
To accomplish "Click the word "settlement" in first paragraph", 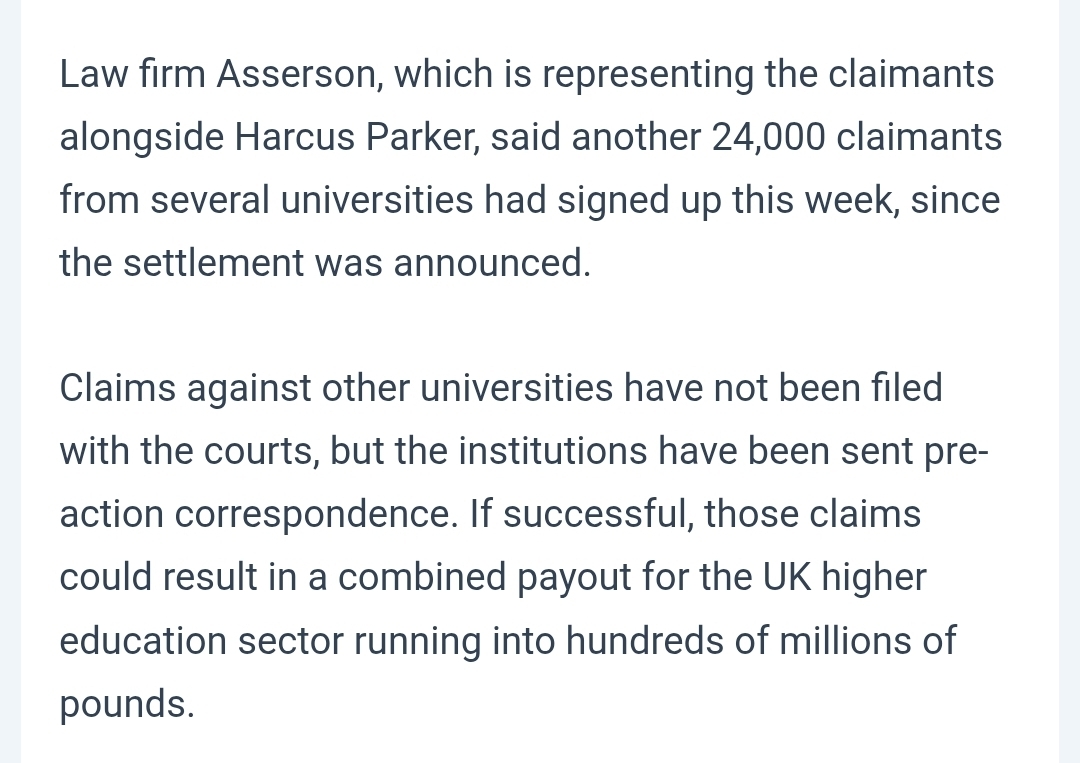I will click(x=214, y=263).
